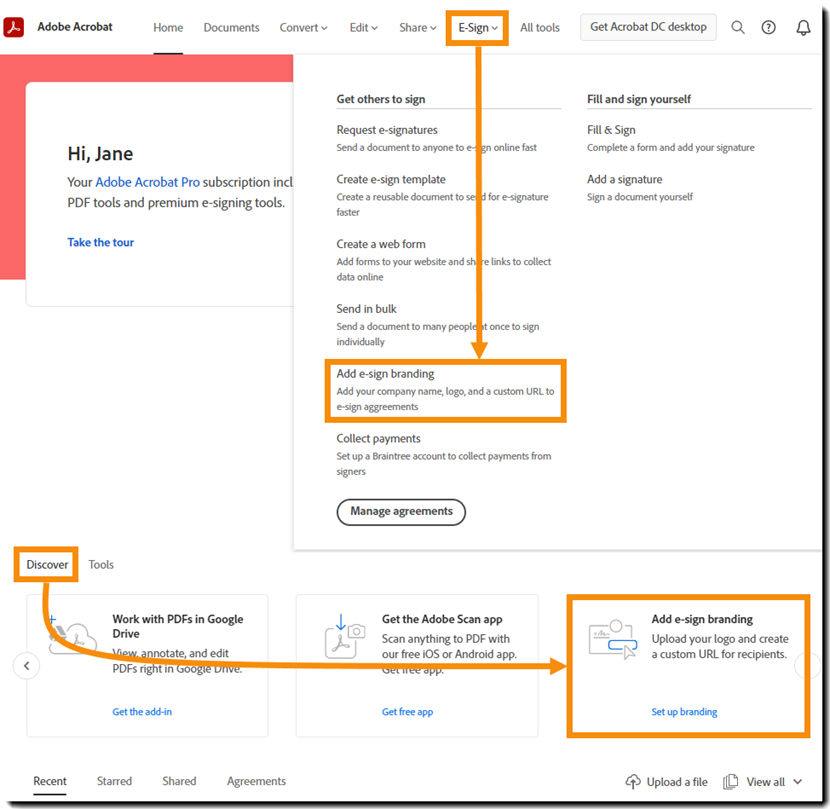This screenshot has height=809, width=830.
Task: Open the Documents tab
Action: pyautogui.click(x=231, y=28)
